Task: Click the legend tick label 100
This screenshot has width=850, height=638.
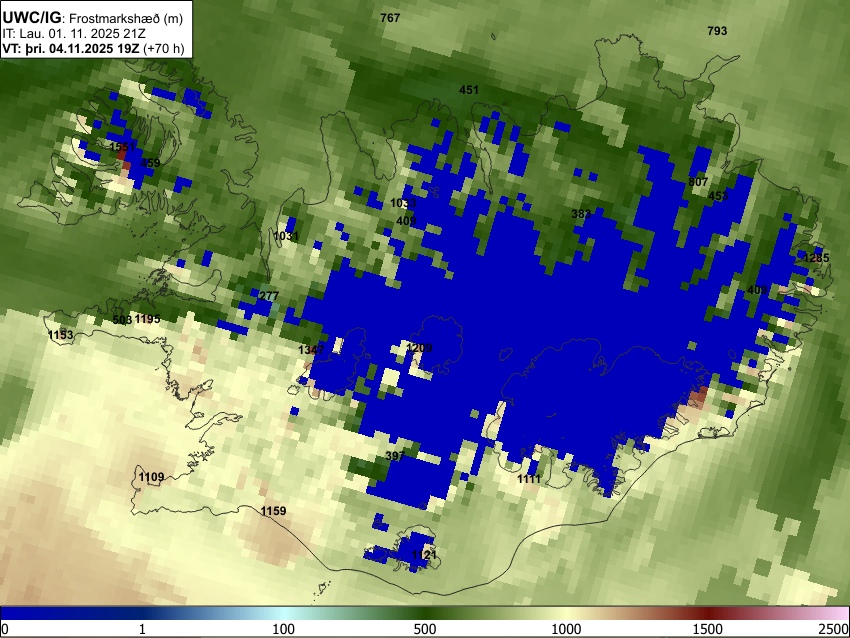Action: point(284,629)
